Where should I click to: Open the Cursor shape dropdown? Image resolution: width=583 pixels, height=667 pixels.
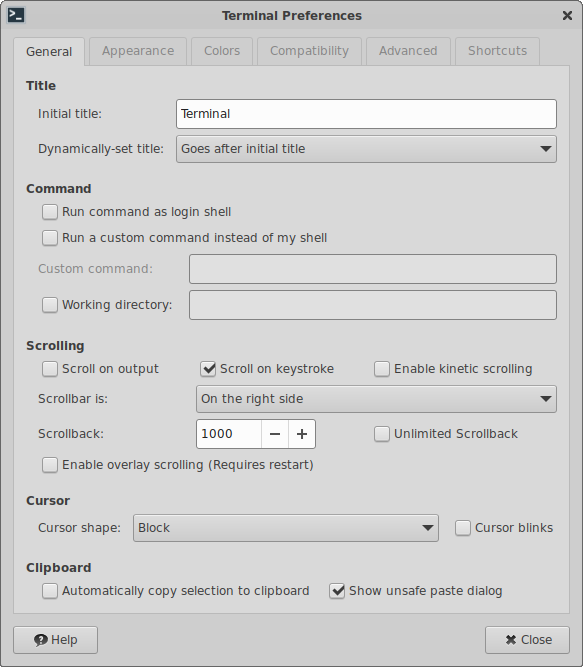286,528
